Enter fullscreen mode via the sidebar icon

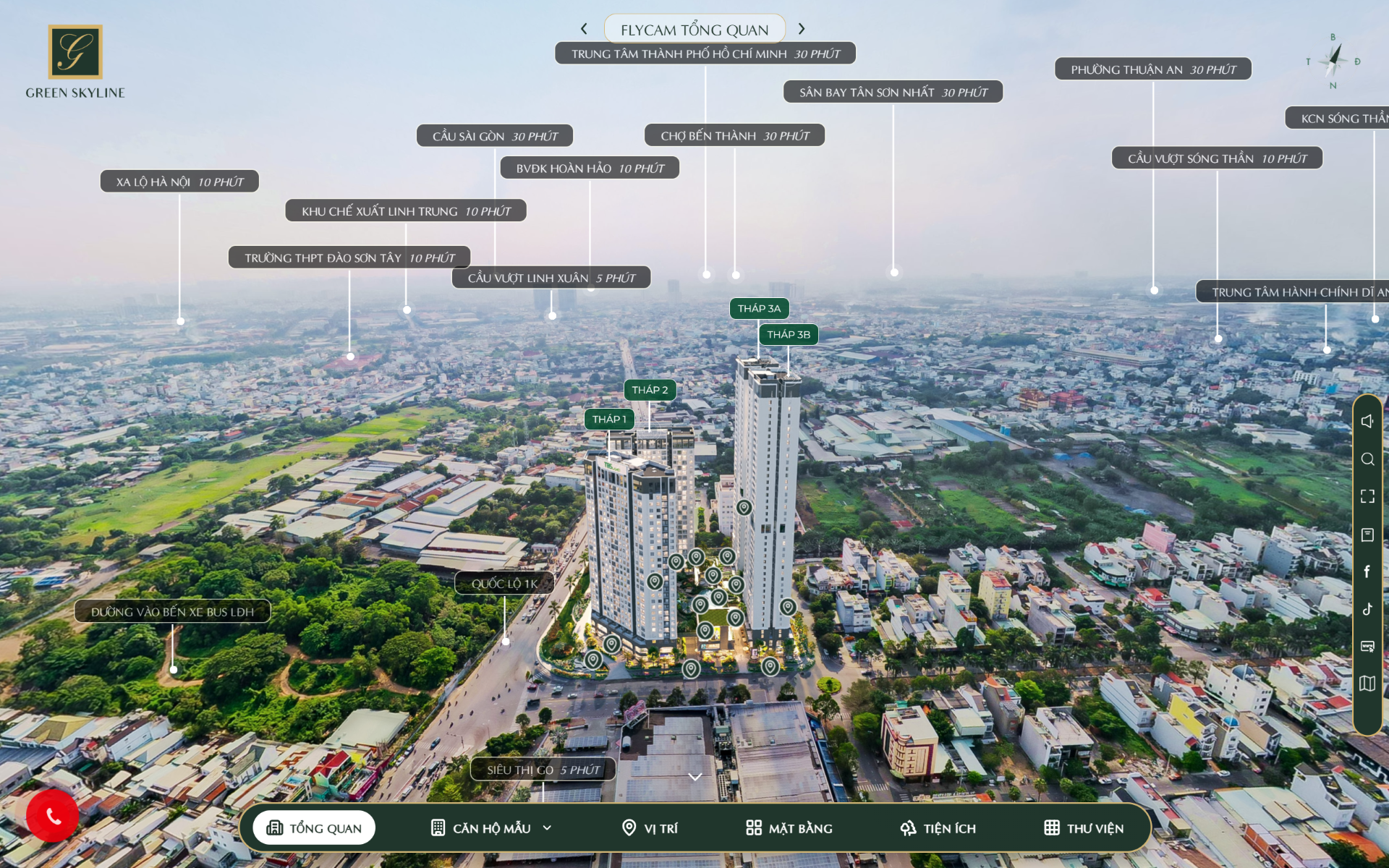pos(1367,496)
